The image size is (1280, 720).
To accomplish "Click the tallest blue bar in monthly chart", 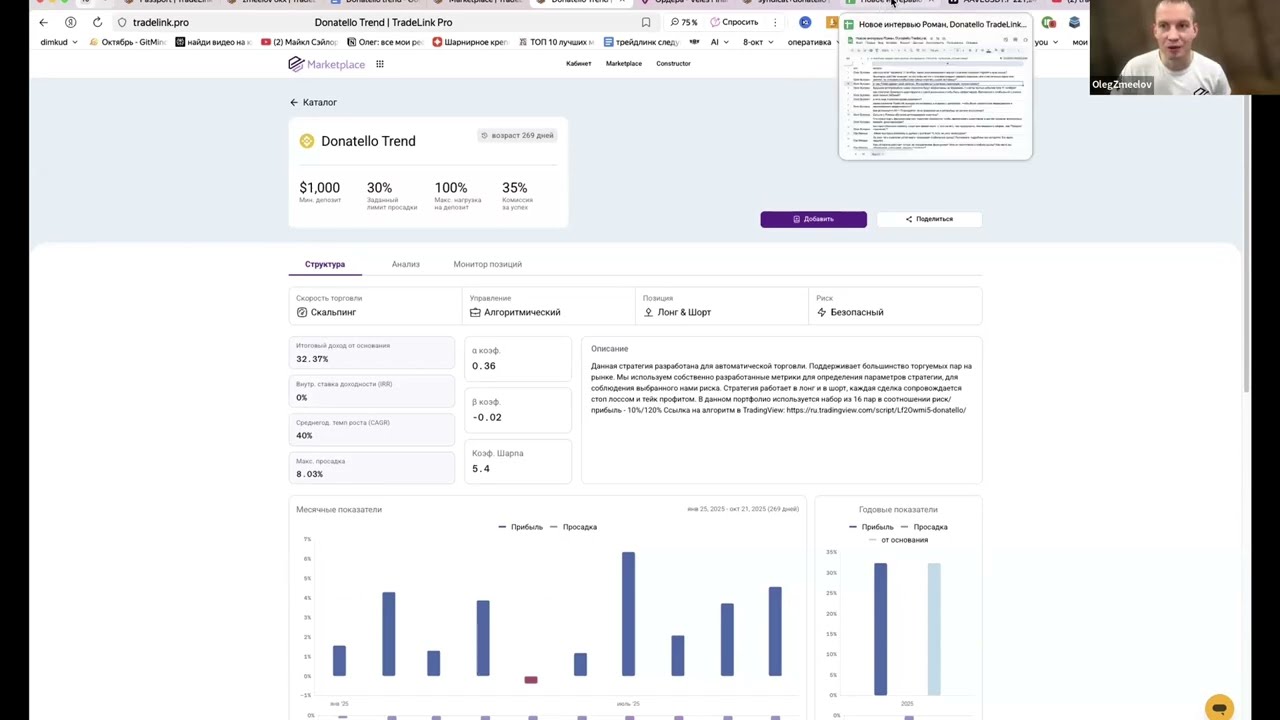I will 628,614.
